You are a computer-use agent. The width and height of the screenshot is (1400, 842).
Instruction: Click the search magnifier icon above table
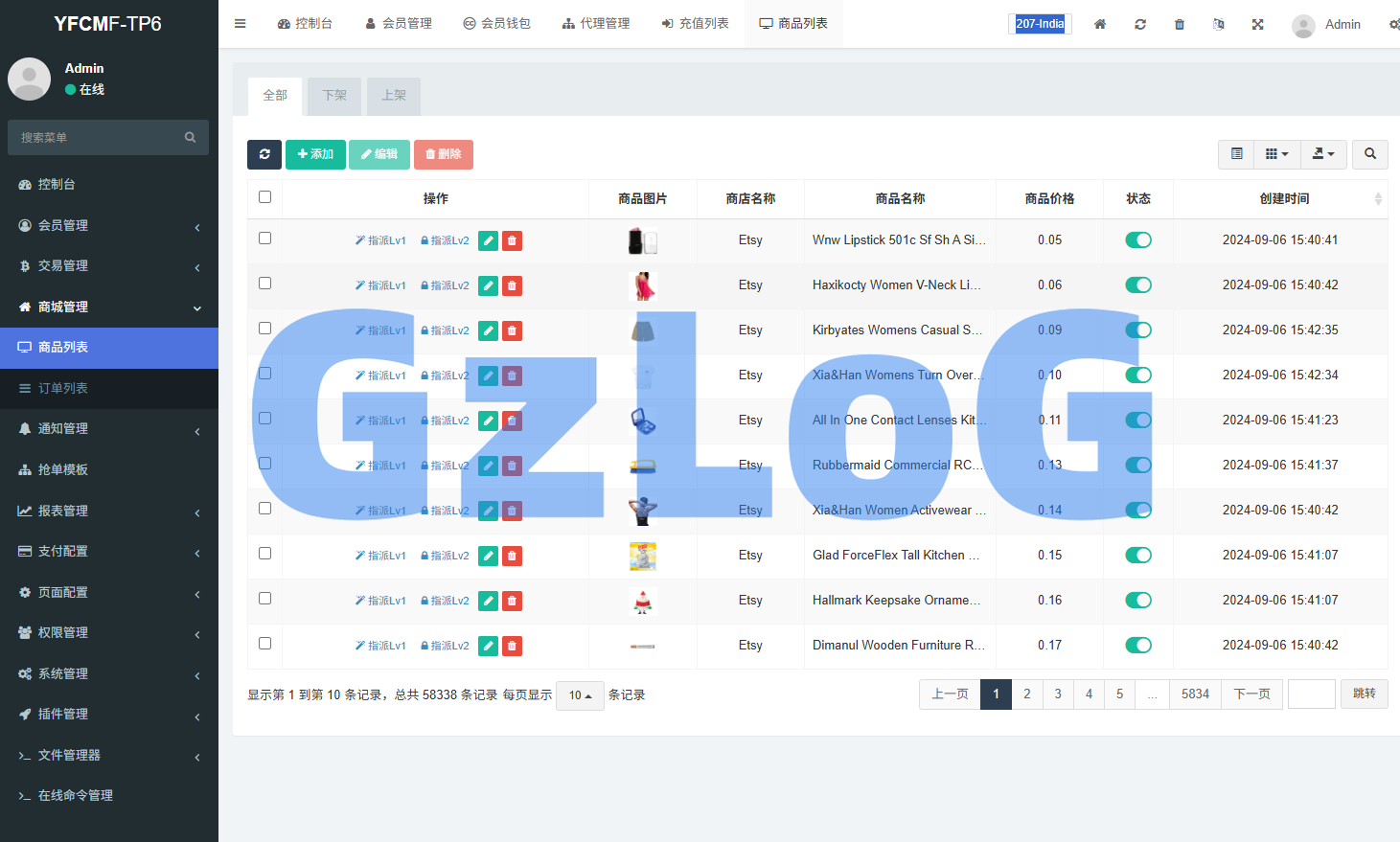(1369, 154)
